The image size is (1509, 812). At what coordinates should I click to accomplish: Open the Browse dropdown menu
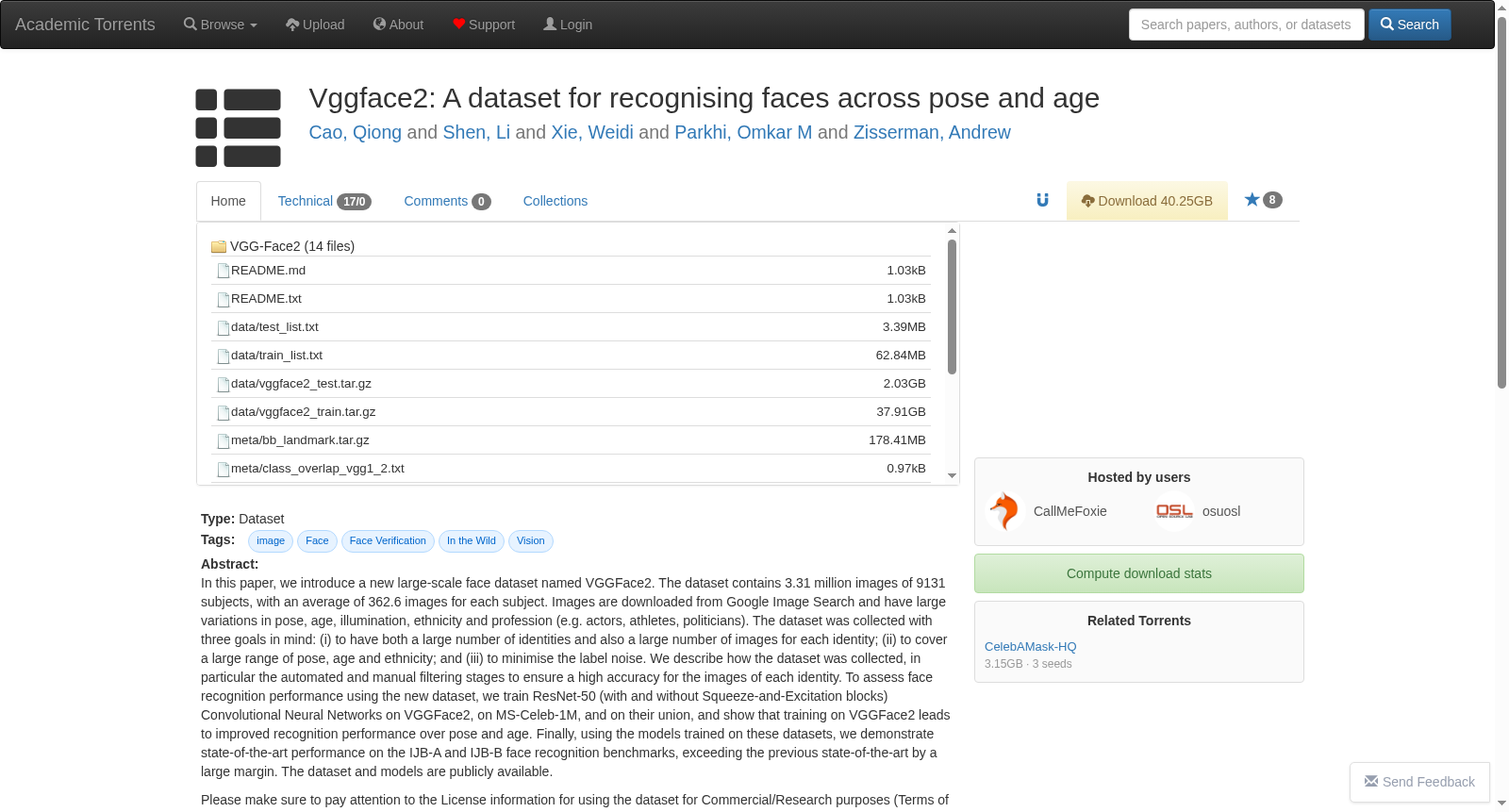coord(220,25)
